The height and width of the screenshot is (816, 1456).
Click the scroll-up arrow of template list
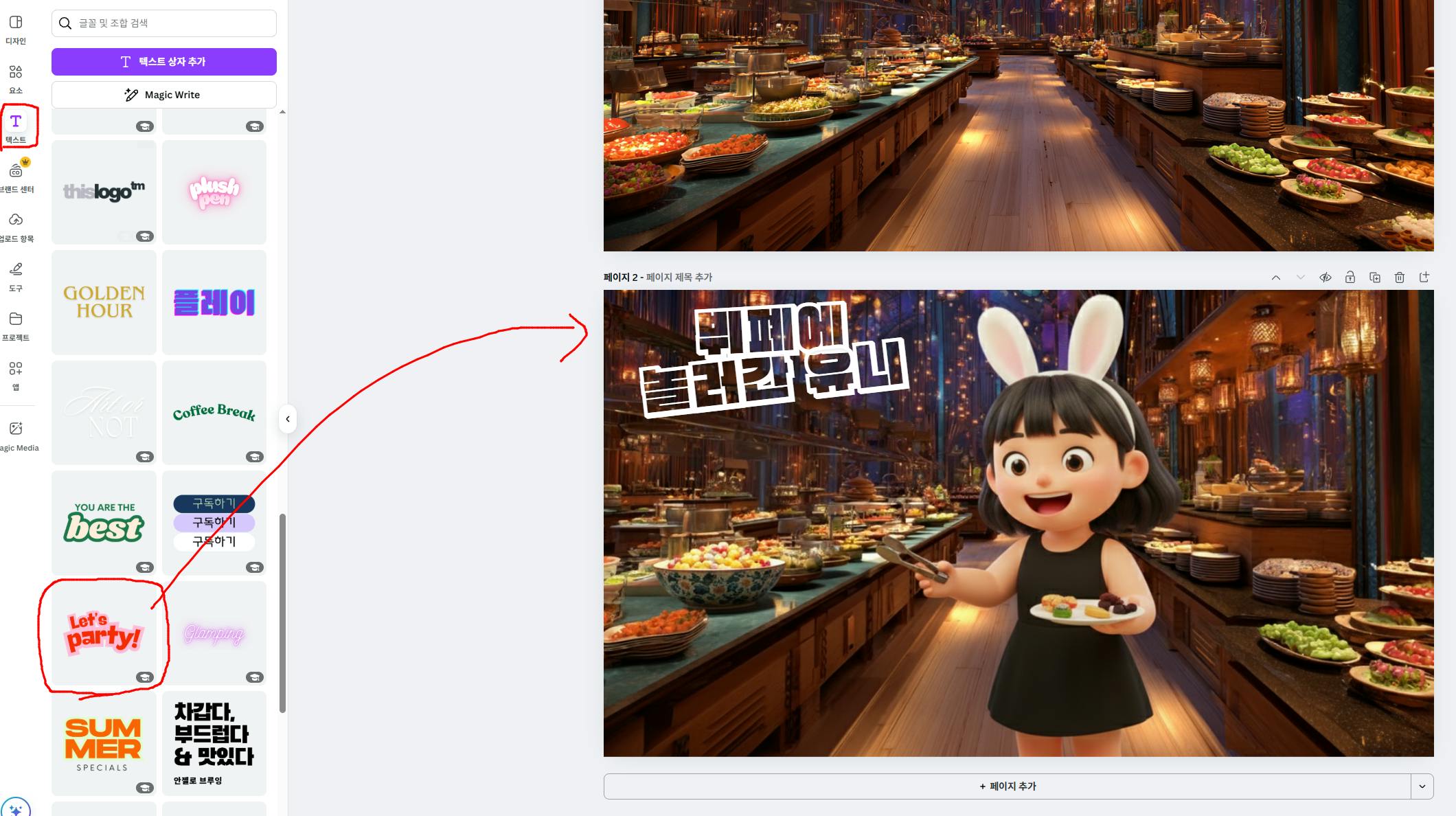pyautogui.click(x=282, y=112)
